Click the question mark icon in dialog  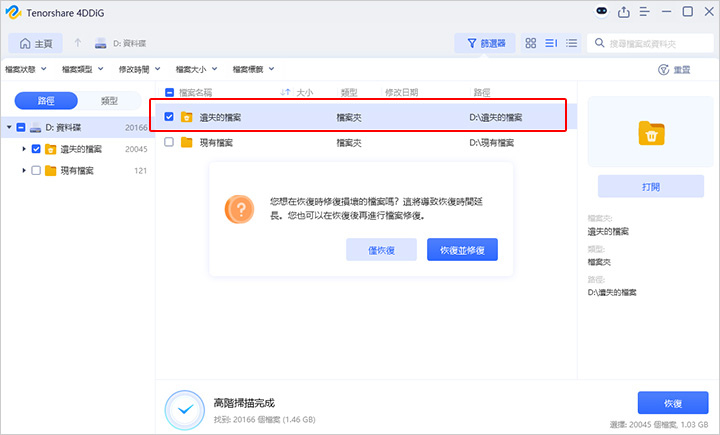(x=239, y=209)
